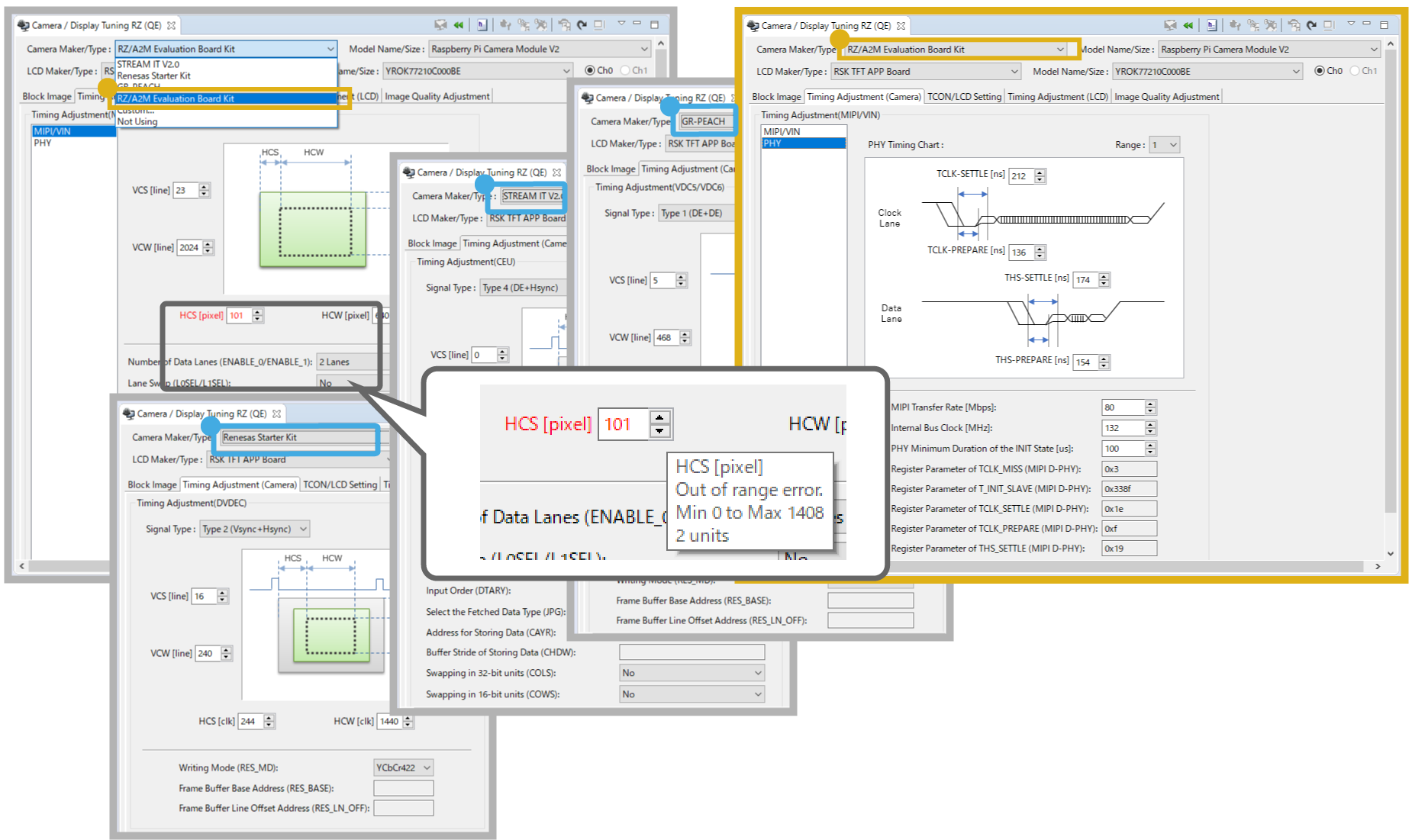Click Internal Bus Clock [MHz] stepper arrows
The width and height of the screenshot is (1412, 840).
(x=1151, y=428)
